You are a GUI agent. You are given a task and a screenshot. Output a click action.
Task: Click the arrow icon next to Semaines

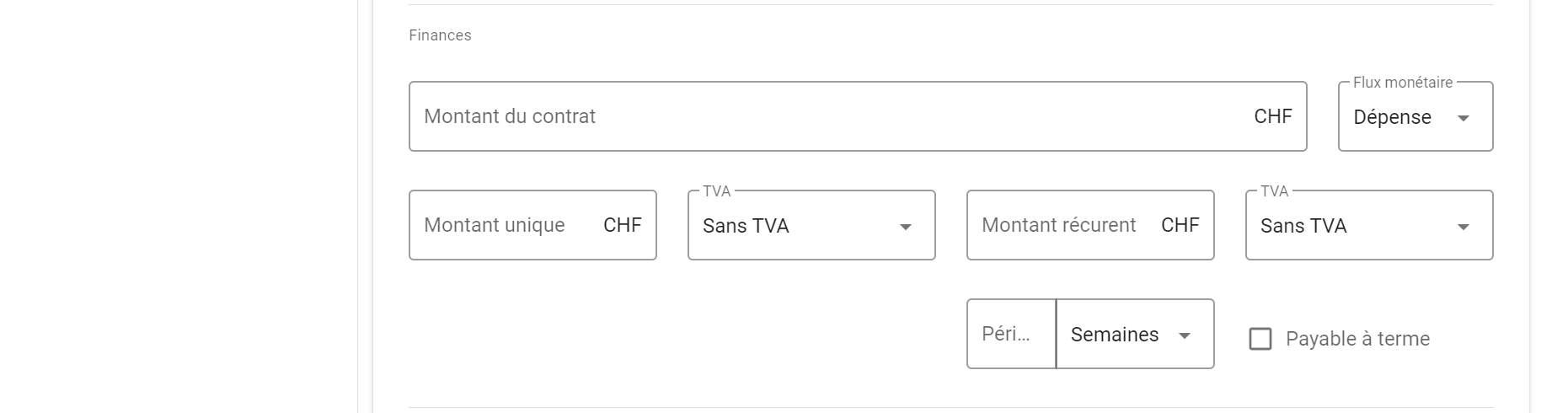pyautogui.click(x=1185, y=335)
